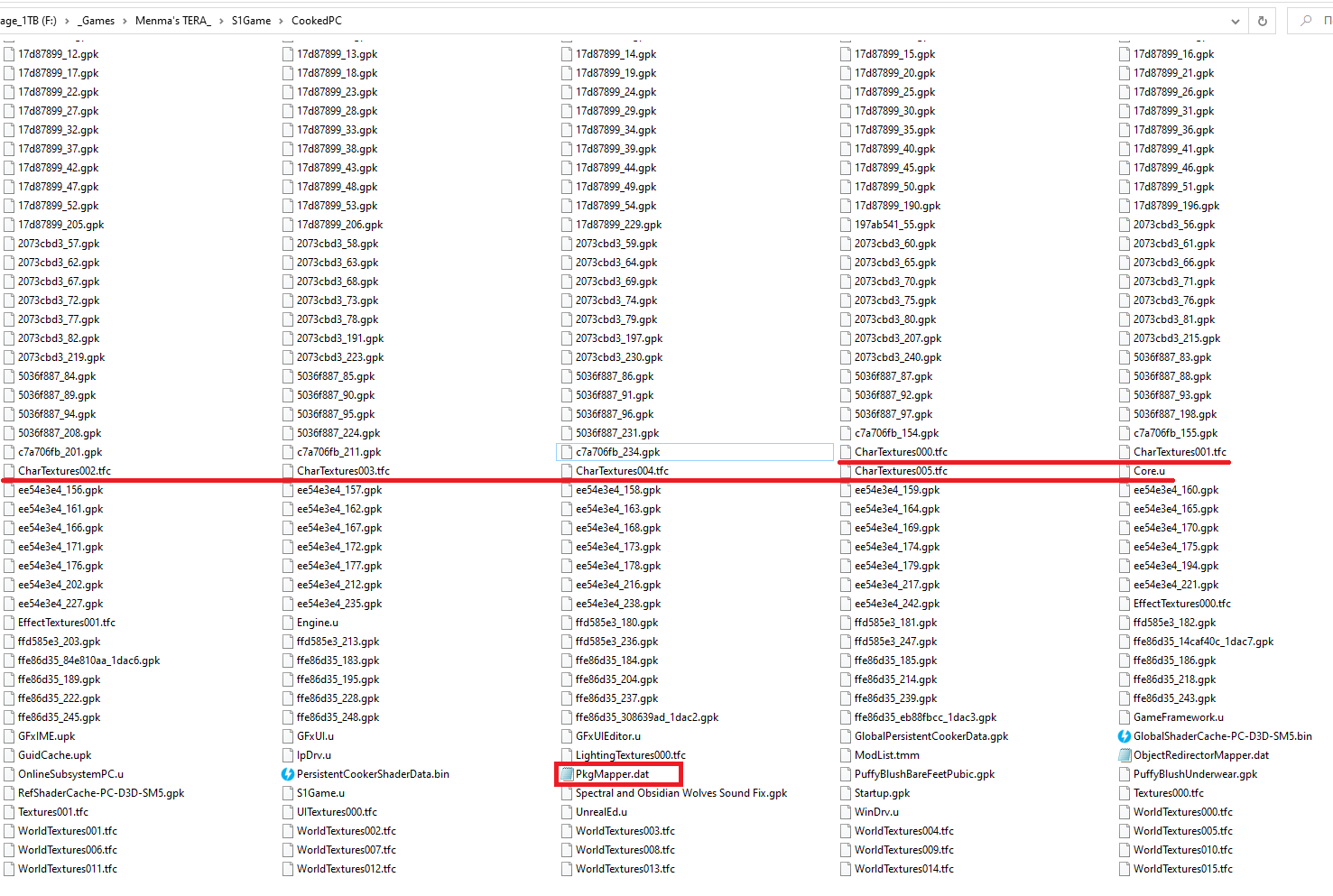Refresh the current folder view
Screen dimensions: 1333x896
pos(1262,21)
